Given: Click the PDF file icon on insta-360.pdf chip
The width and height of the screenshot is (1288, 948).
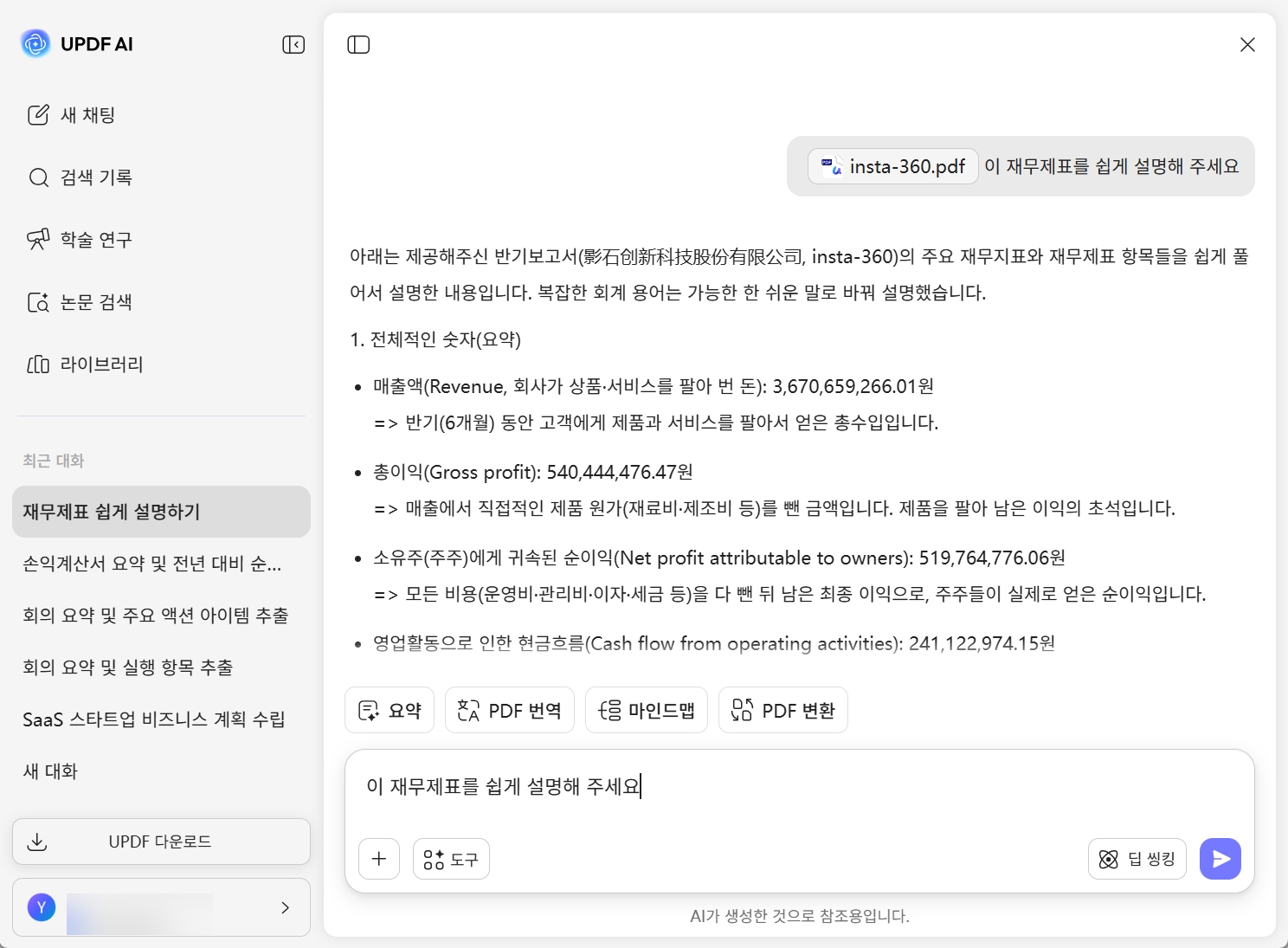Looking at the screenshot, I should pyautogui.click(x=831, y=166).
